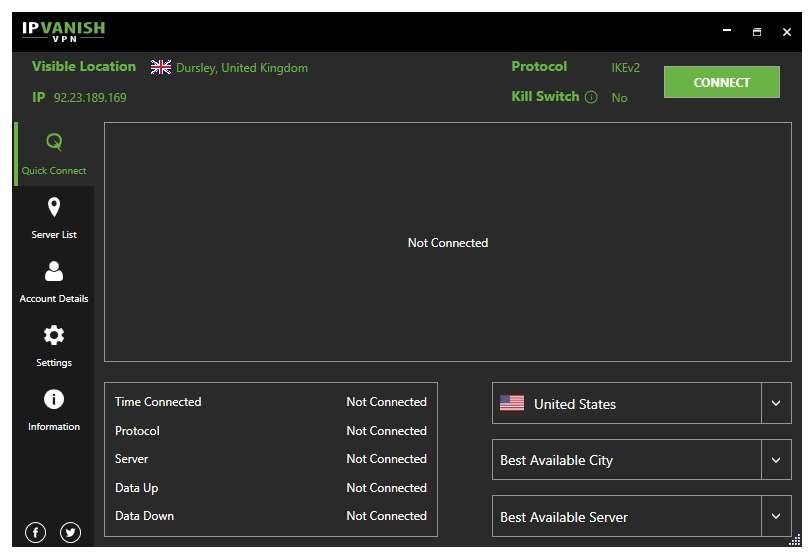
Task: Expand the United States country dropdown arrow
Action: point(776,403)
